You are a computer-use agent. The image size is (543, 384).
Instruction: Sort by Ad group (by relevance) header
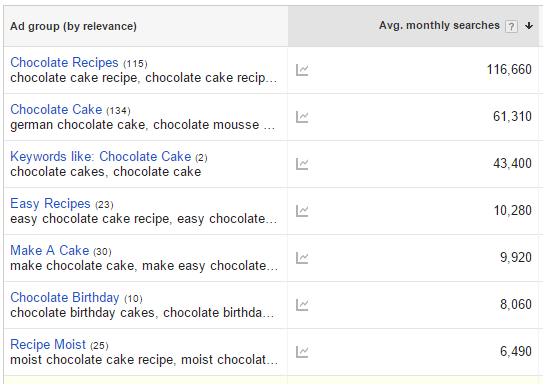[x=73, y=26]
